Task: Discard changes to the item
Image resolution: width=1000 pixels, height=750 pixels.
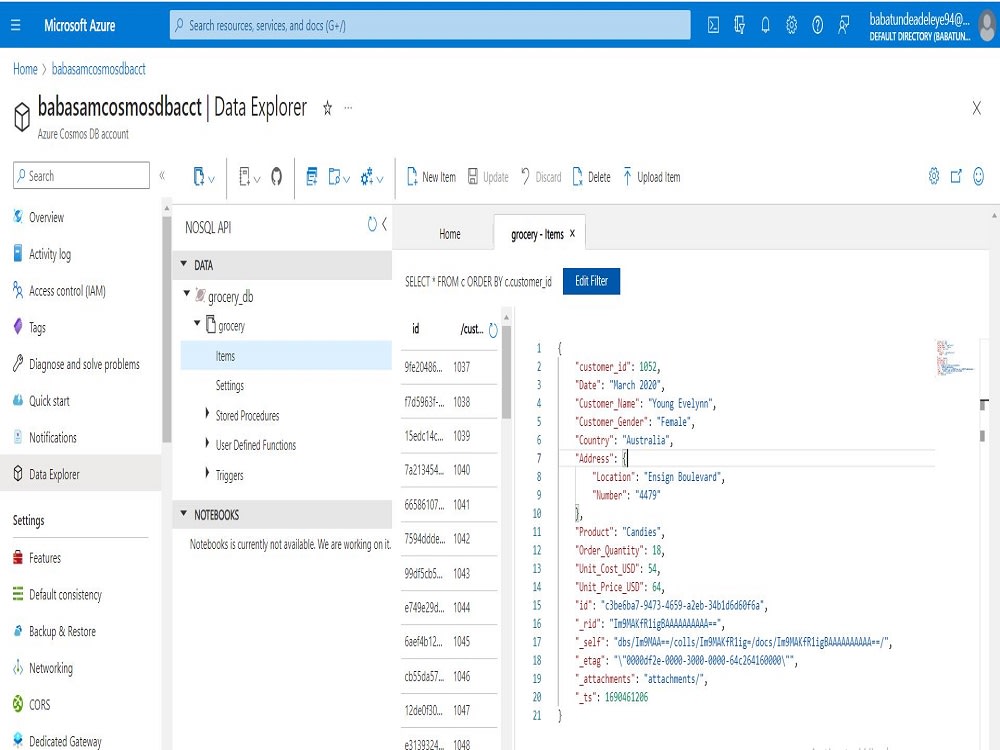Action: tap(541, 177)
